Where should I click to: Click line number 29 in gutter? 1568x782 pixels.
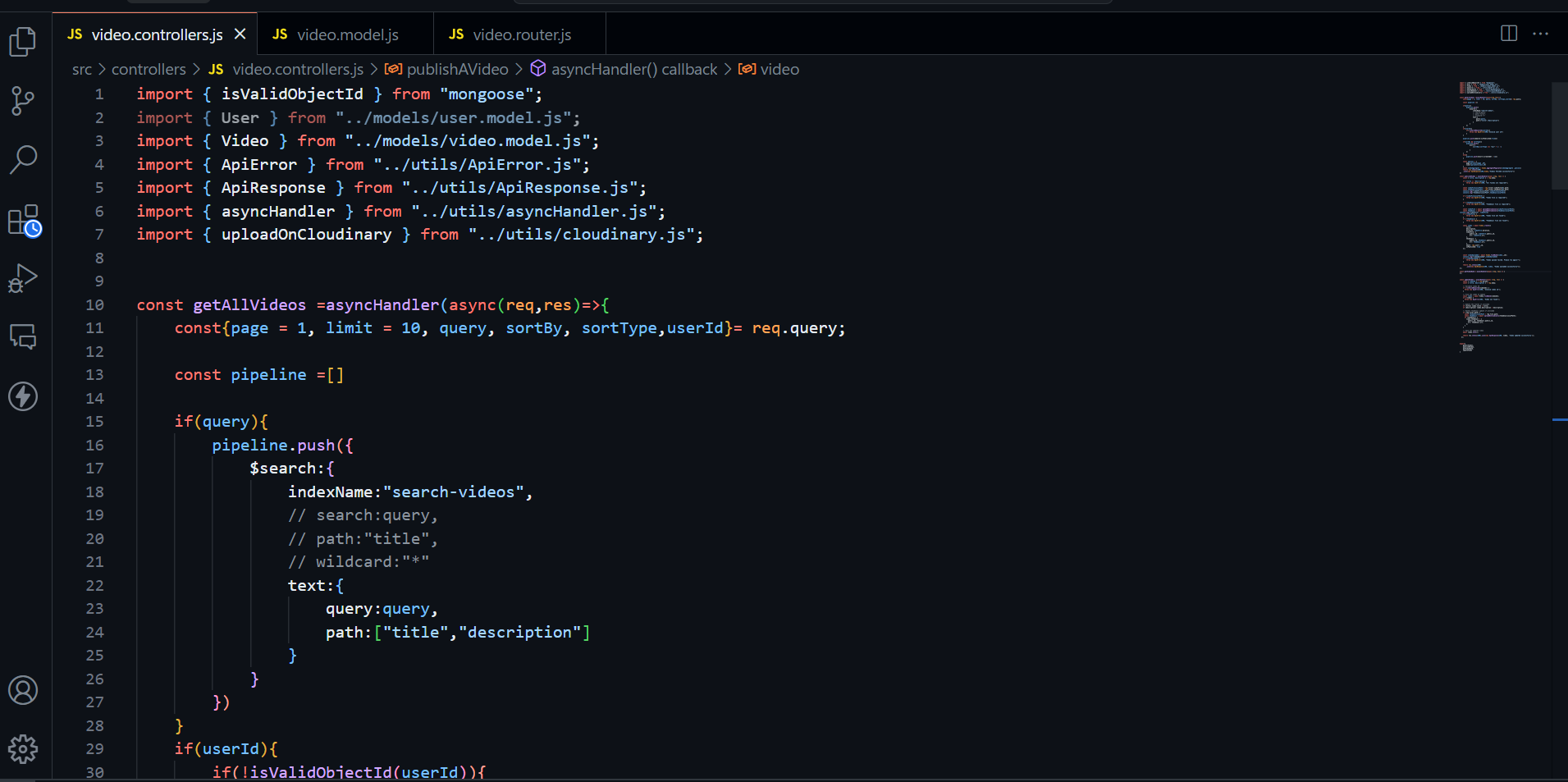94,749
